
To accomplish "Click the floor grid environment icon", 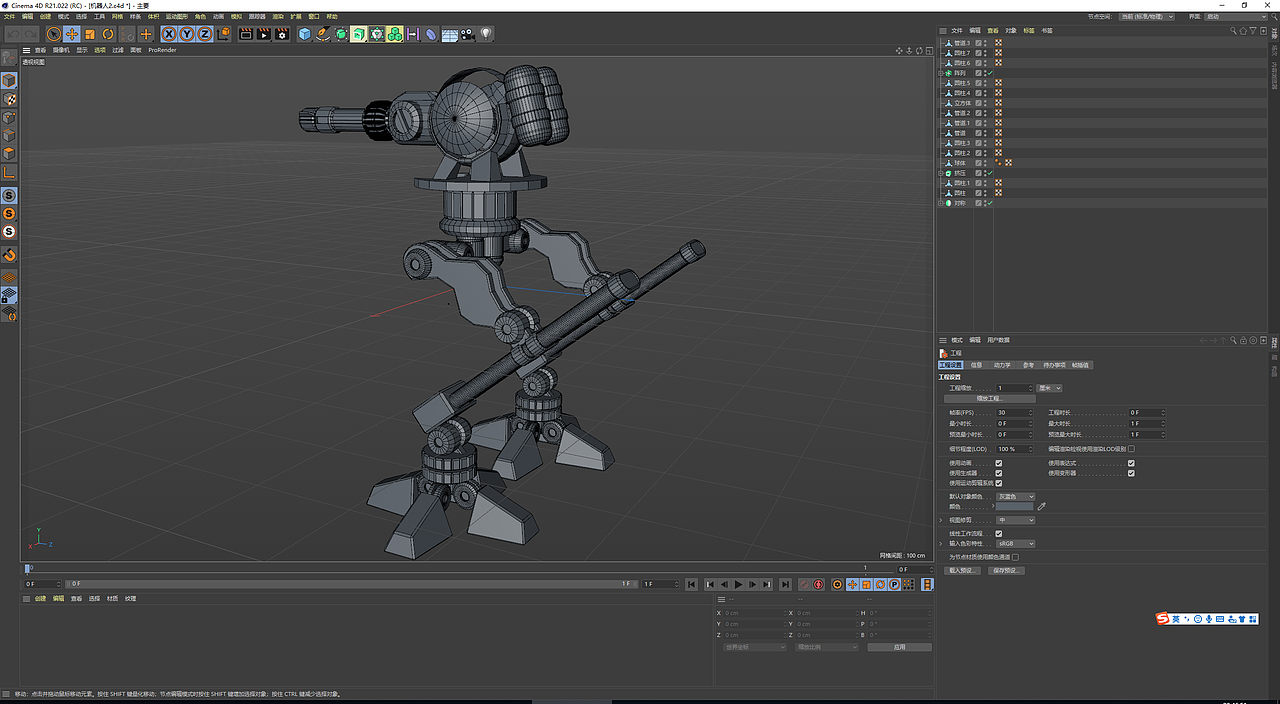I will click(x=449, y=34).
